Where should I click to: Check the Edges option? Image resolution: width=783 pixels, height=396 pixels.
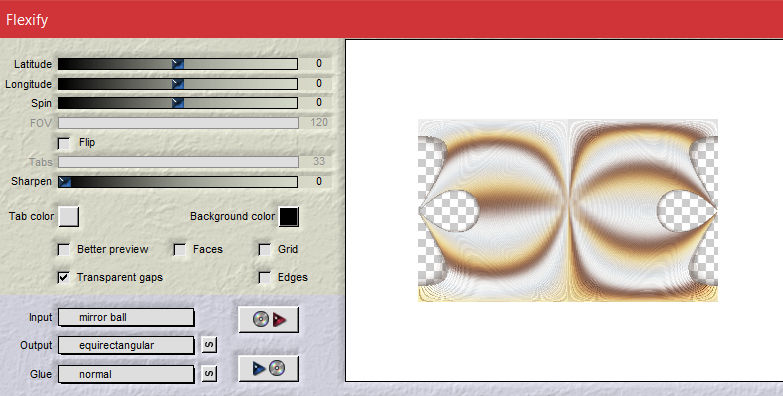[265, 277]
